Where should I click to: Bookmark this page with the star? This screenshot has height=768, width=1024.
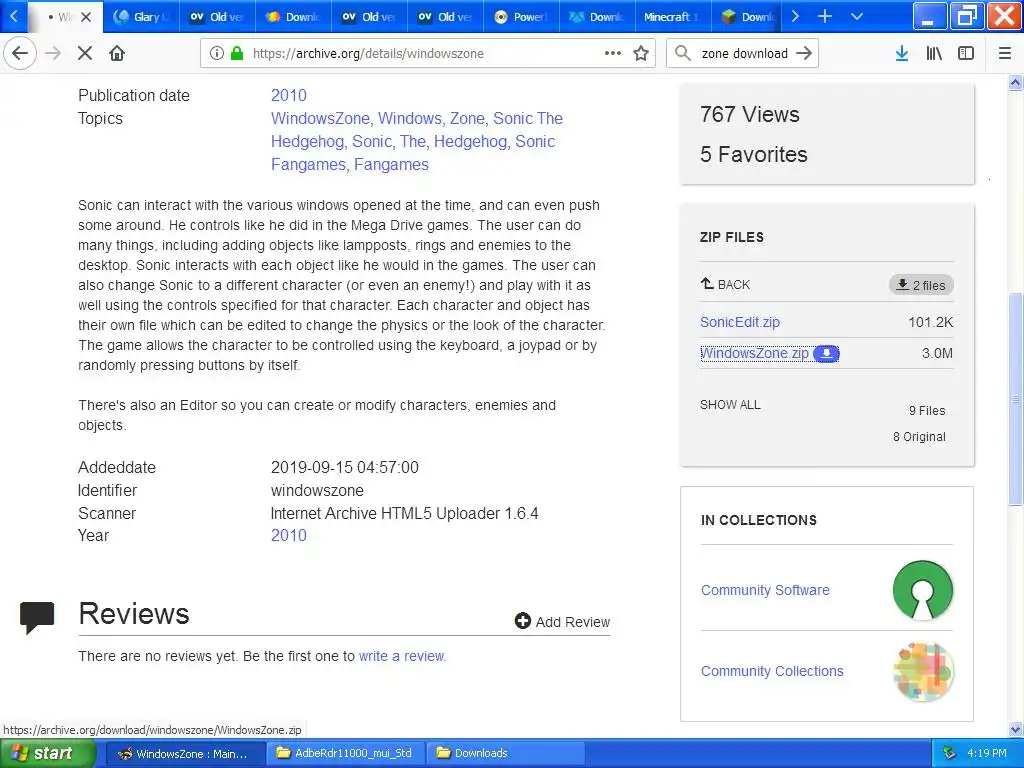click(641, 54)
